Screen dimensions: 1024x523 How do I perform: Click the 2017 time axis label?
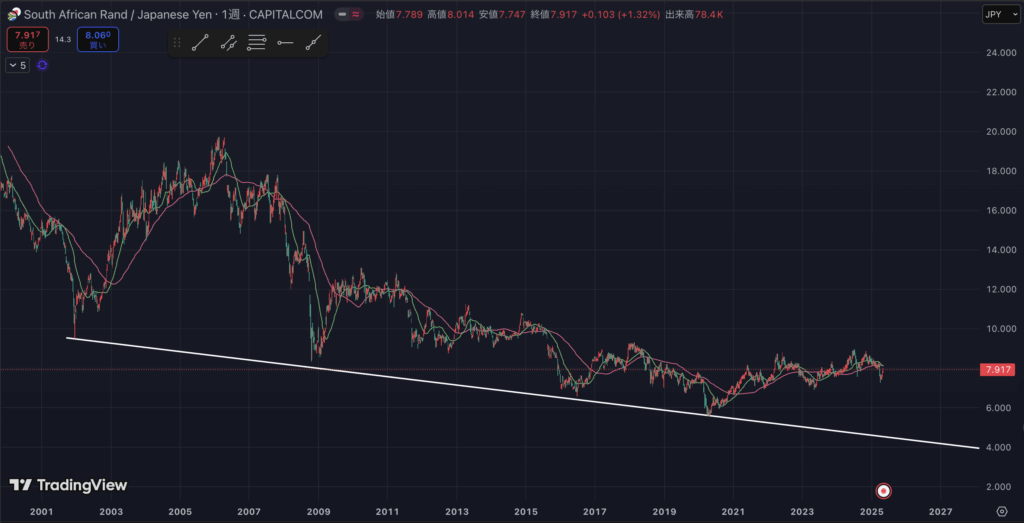coord(595,510)
